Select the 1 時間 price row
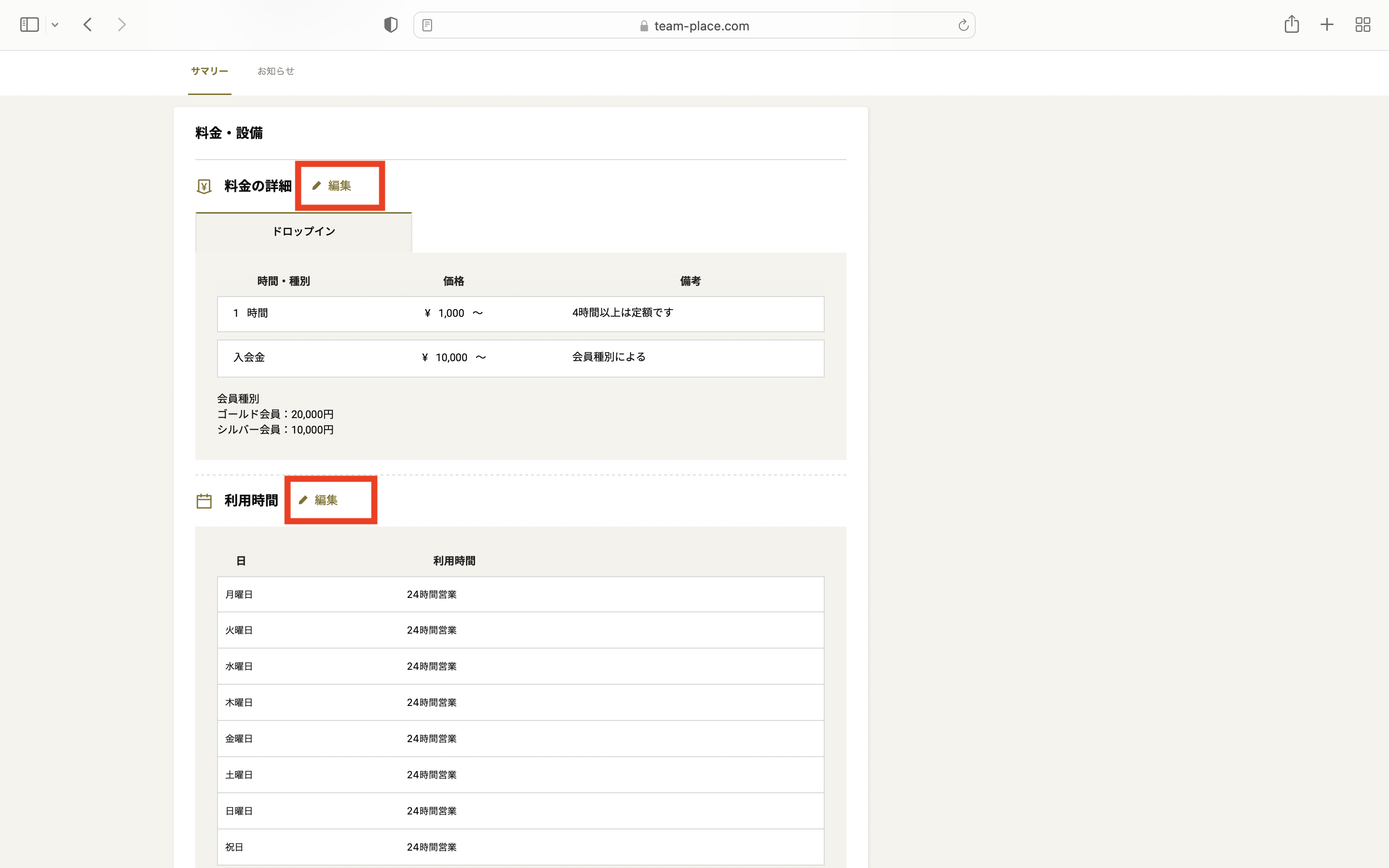1389x868 pixels. [520, 313]
